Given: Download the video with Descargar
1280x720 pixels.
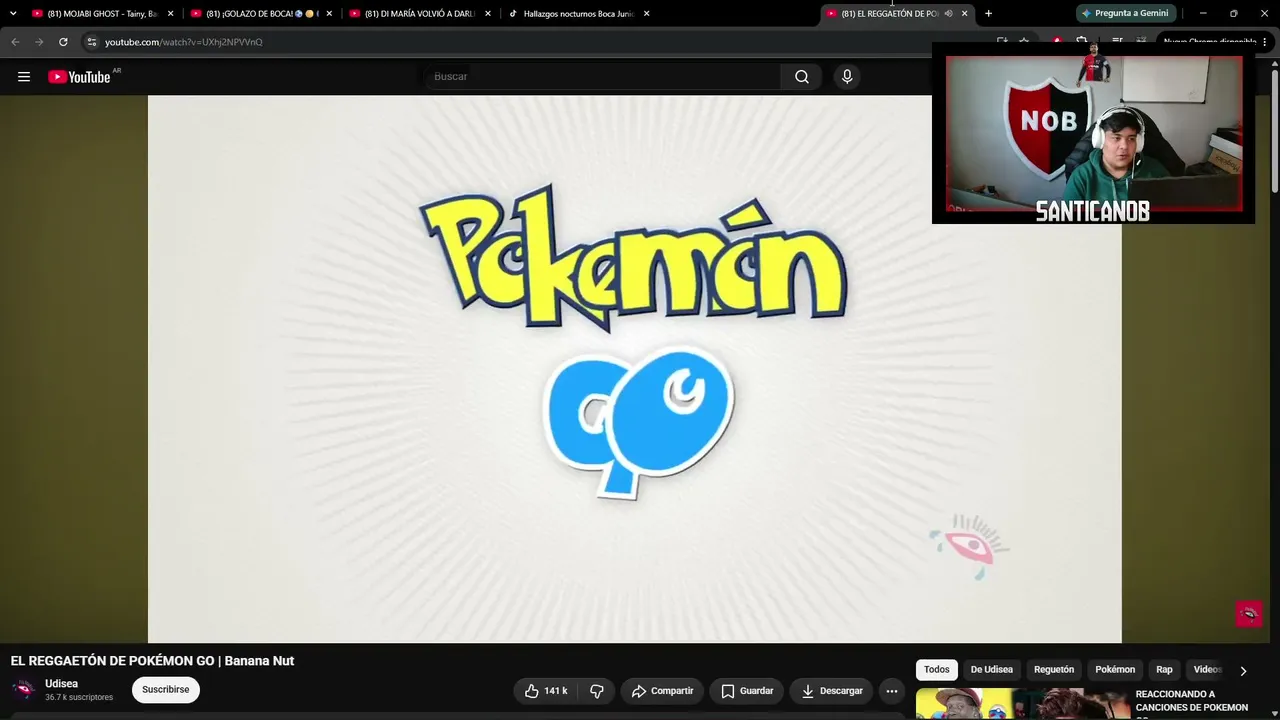Looking at the screenshot, I should click(x=831, y=691).
